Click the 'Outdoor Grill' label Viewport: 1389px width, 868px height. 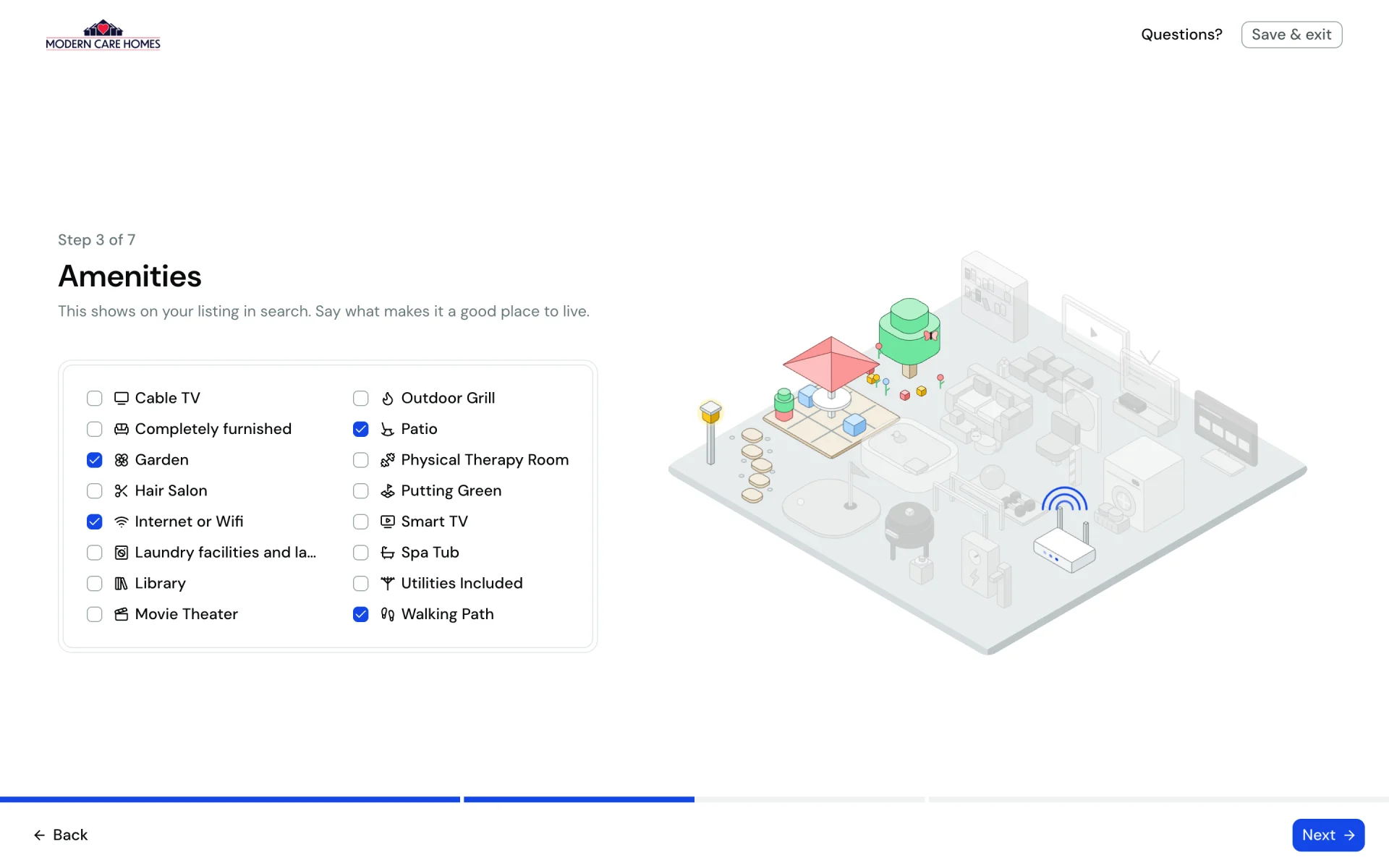coord(448,399)
